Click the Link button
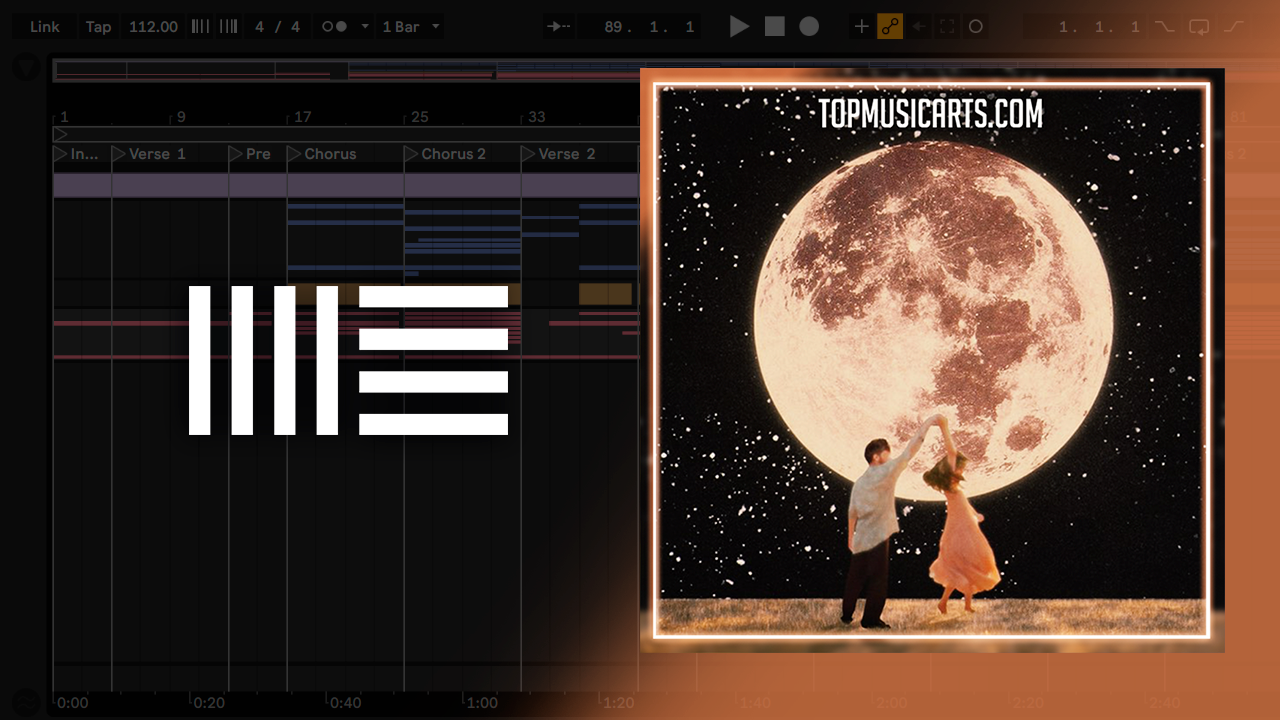The image size is (1280, 720). [45, 27]
